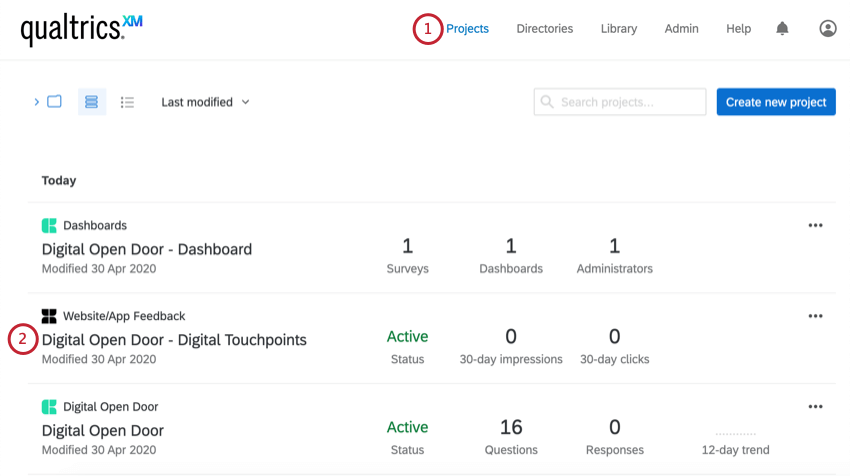
Task: Open the Admin page
Action: (682, 29)
